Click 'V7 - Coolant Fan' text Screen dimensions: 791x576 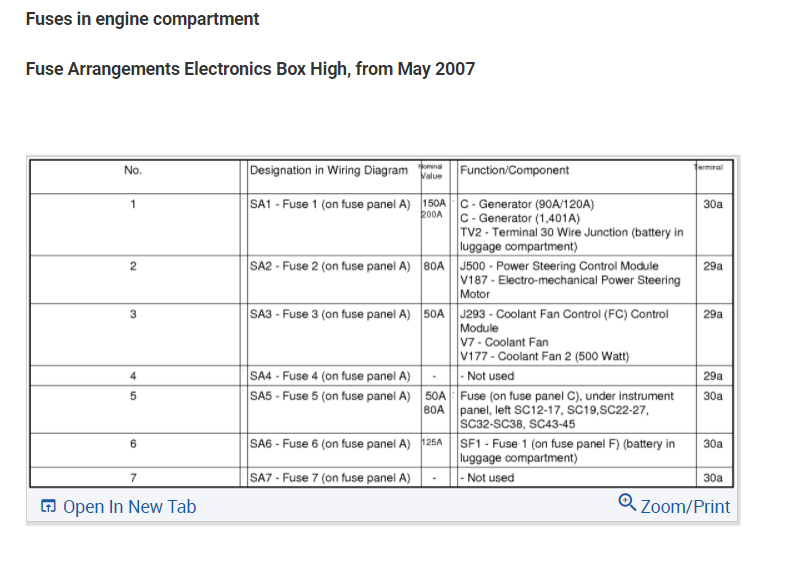pos(504,342)
